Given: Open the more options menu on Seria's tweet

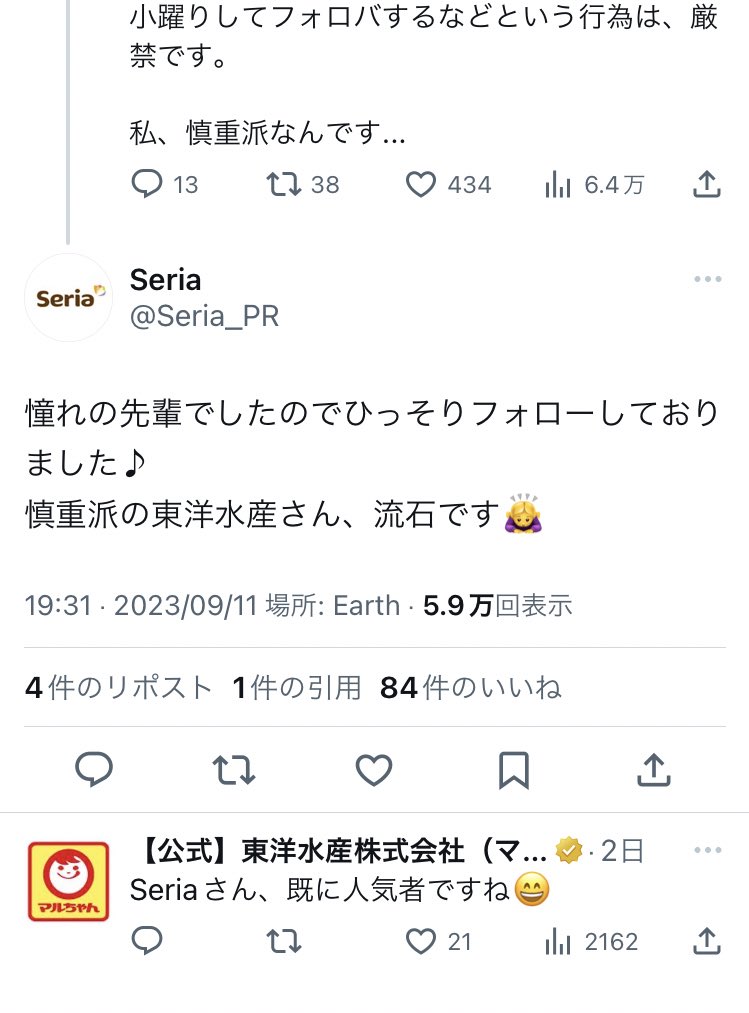Looking at the screenshot, I should (x=707, y=279).
